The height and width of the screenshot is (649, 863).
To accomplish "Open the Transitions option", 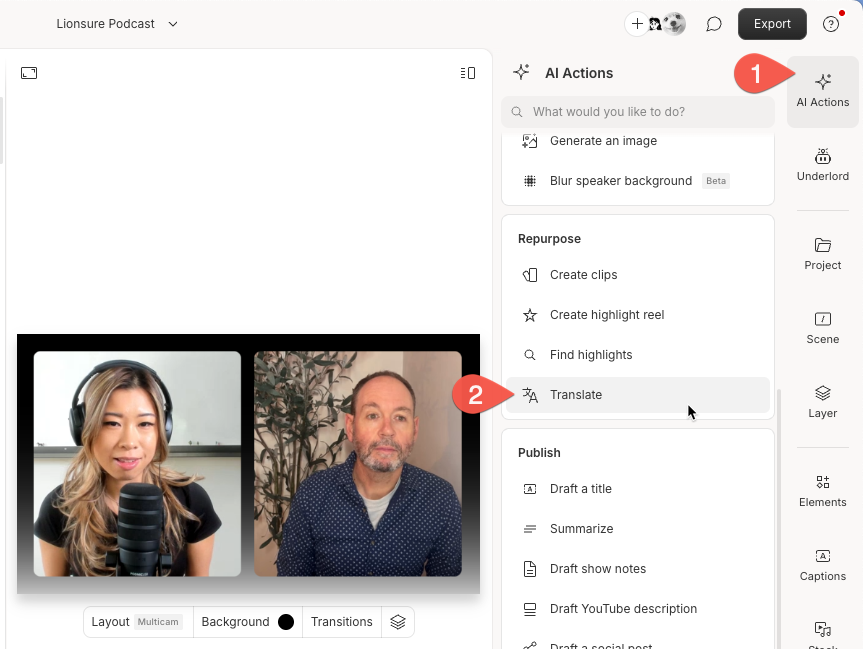I will tap(341, 622).
